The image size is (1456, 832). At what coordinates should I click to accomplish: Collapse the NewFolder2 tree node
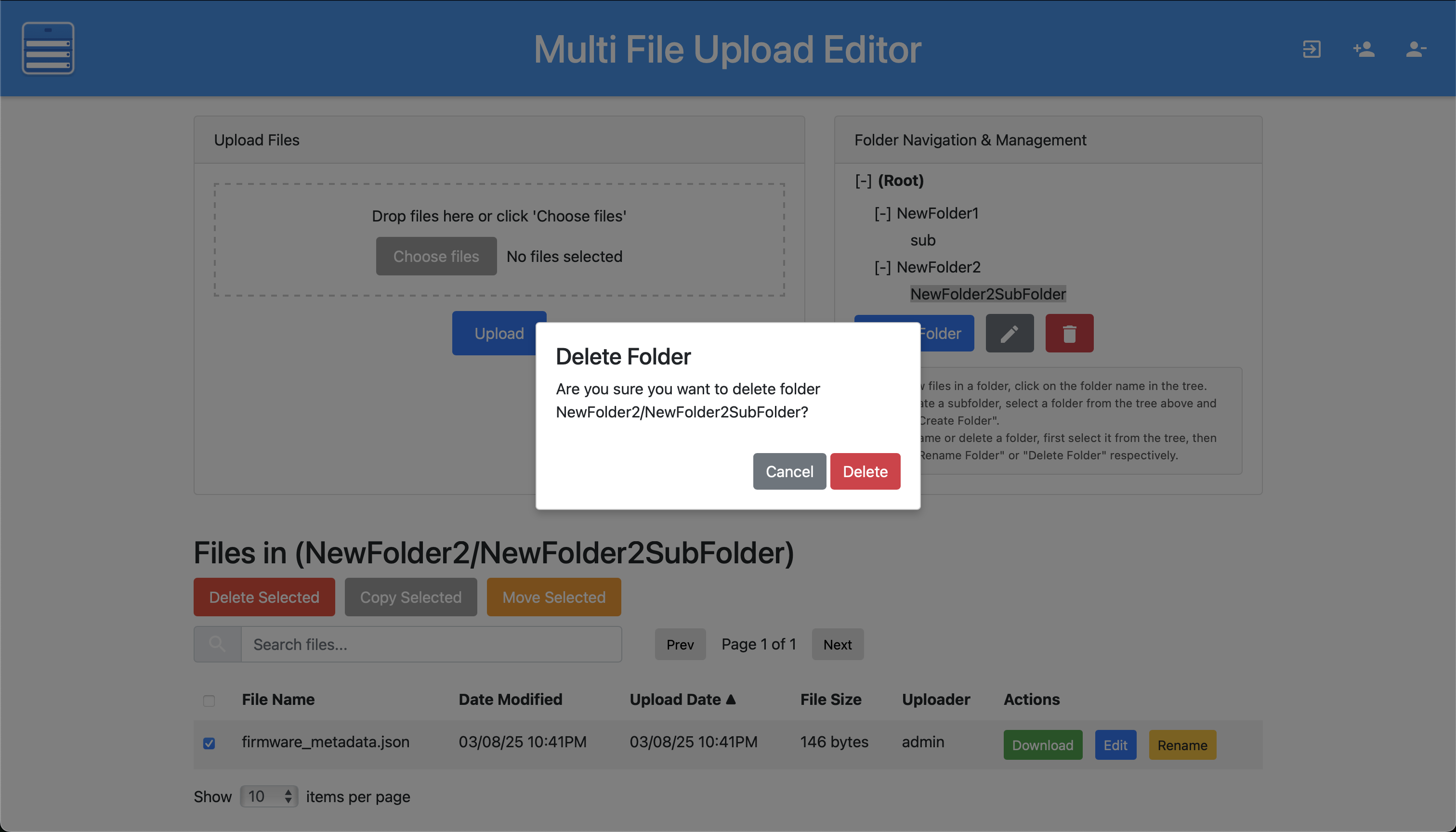point(882,267)
